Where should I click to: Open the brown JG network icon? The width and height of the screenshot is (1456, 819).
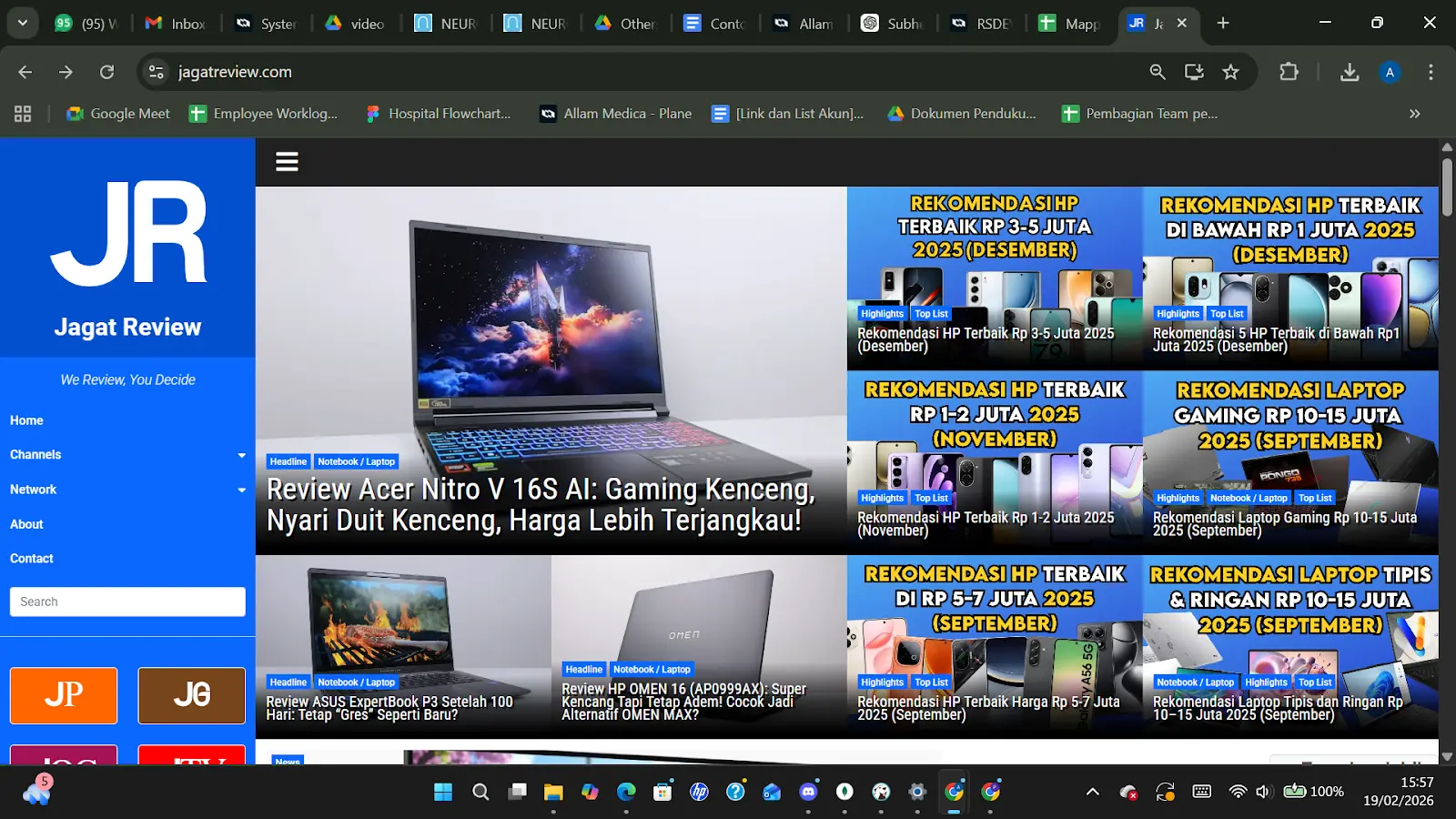(x=192, y=695)
